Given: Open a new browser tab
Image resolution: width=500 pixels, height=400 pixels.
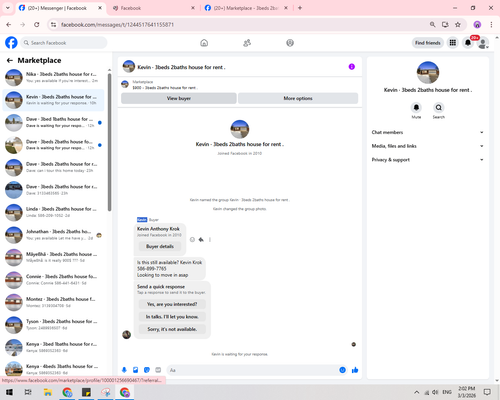Looking at the screenshot, I should (x=300, y=8).
